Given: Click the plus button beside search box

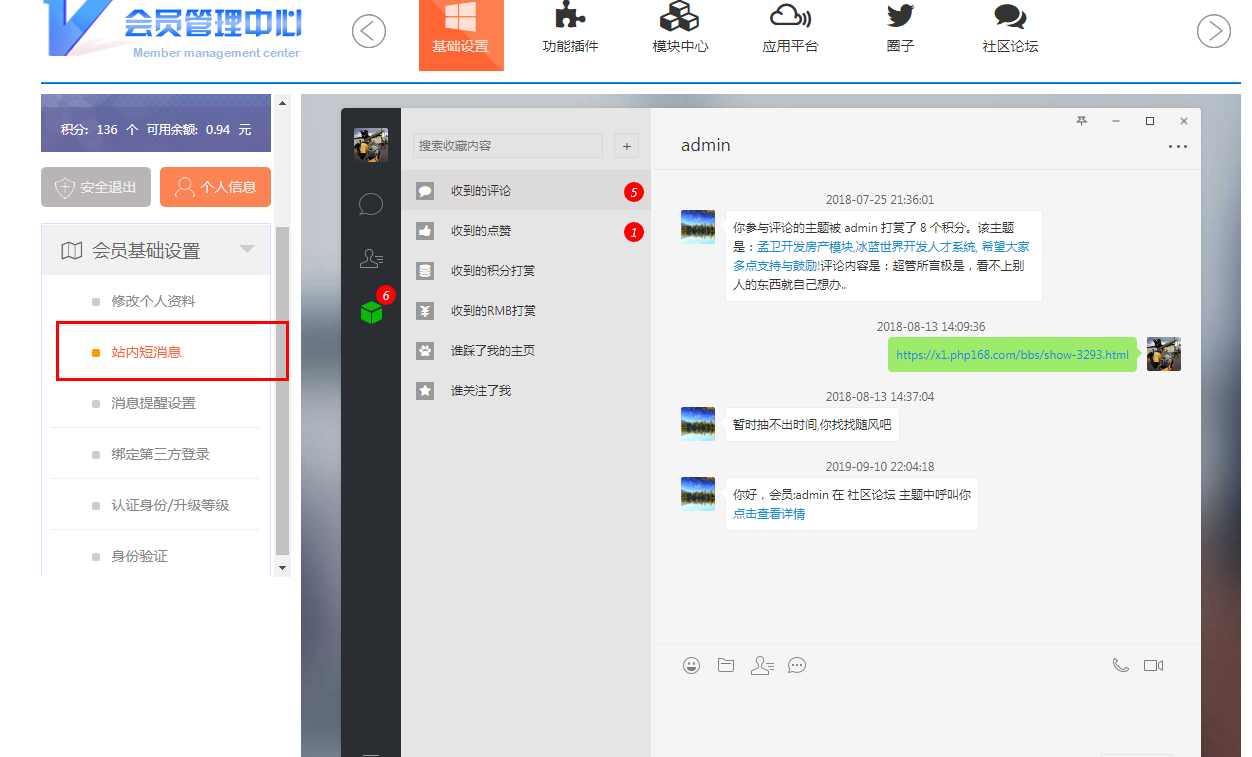Looking at the screenshot, I should pyautogui.click(x=626, y=146).
